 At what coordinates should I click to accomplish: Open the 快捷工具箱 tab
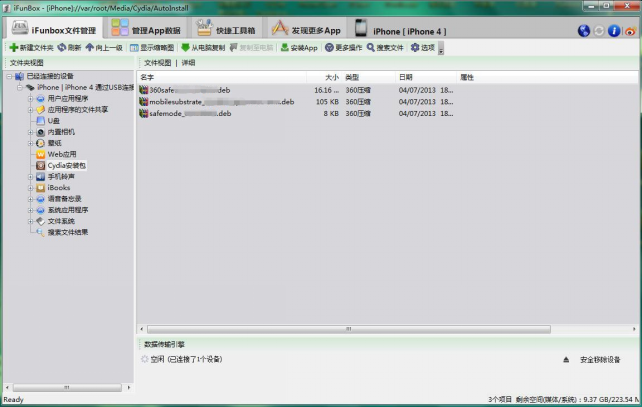coord(225,29)
